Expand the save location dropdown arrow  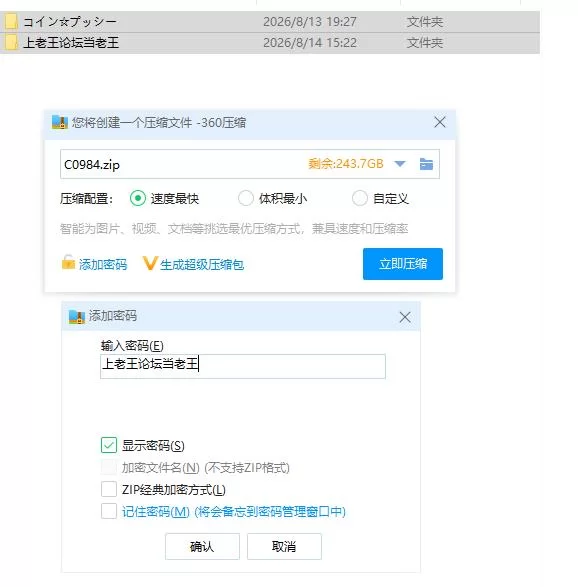[x=400, y=164]
